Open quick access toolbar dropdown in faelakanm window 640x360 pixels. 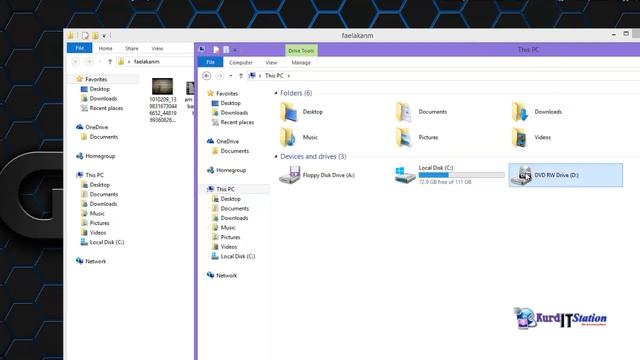pyautogui.click(x=104, y=36)
